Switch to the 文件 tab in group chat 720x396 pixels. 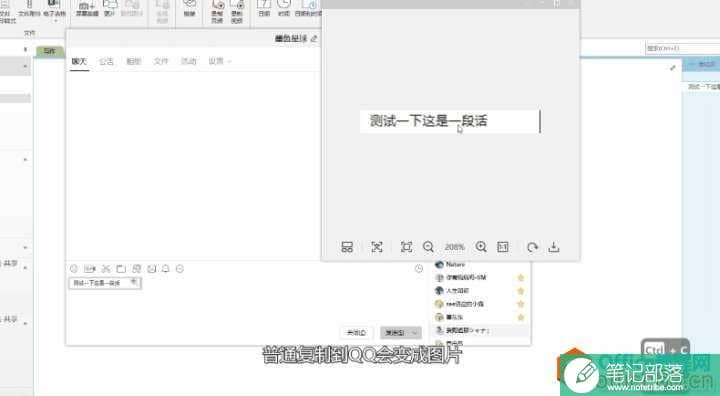(x=161, y=61)
